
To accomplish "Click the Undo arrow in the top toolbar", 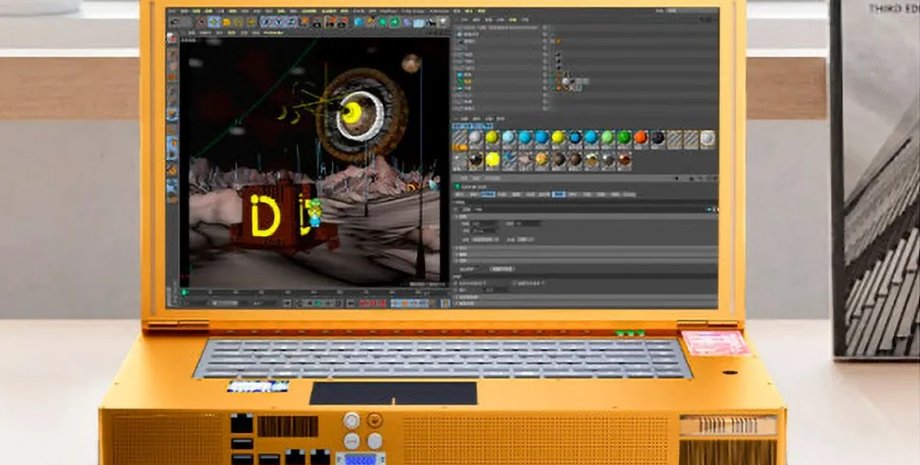I will point(173,21).
